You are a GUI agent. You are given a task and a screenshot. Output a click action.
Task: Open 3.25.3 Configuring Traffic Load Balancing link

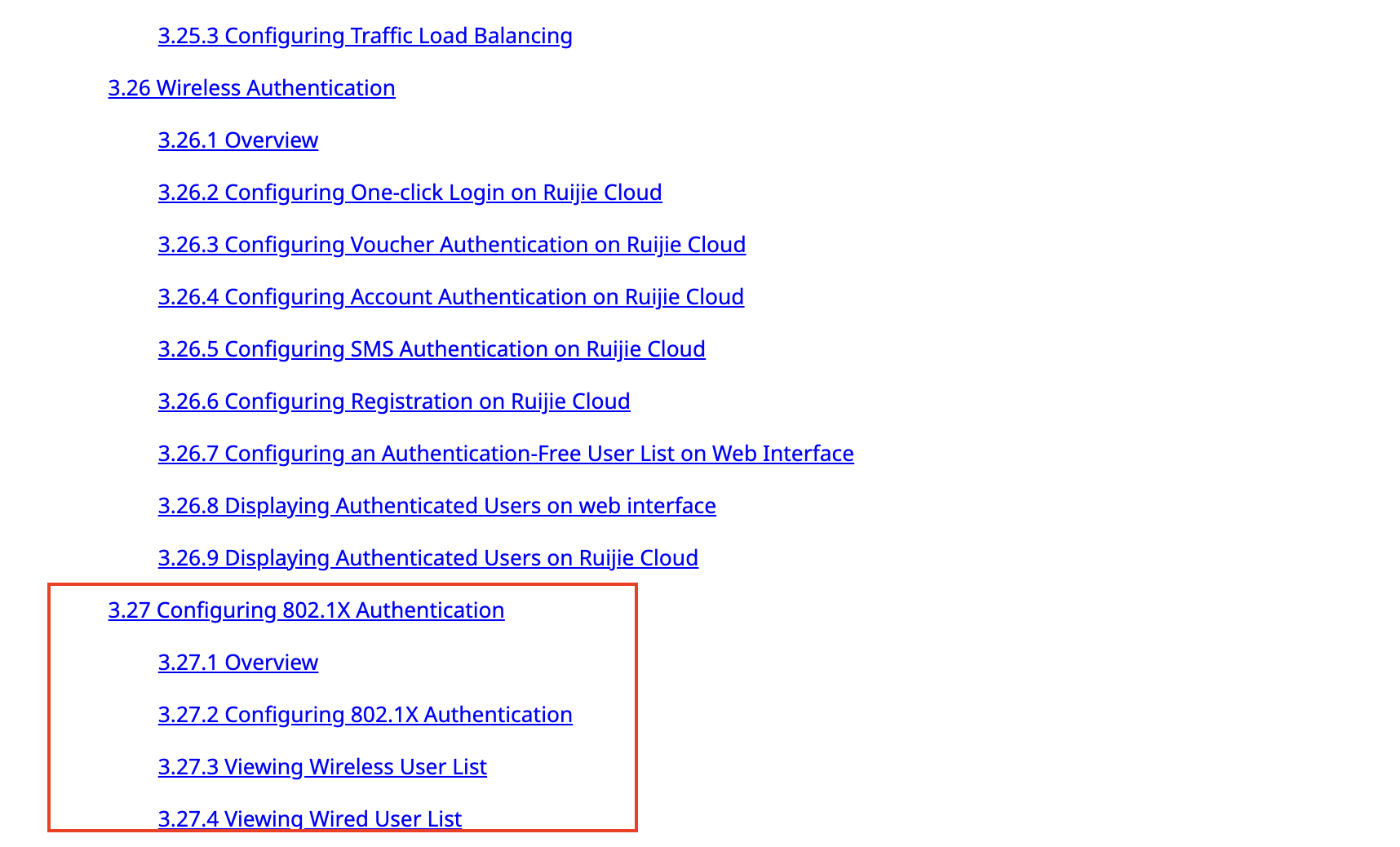(365, 36)
